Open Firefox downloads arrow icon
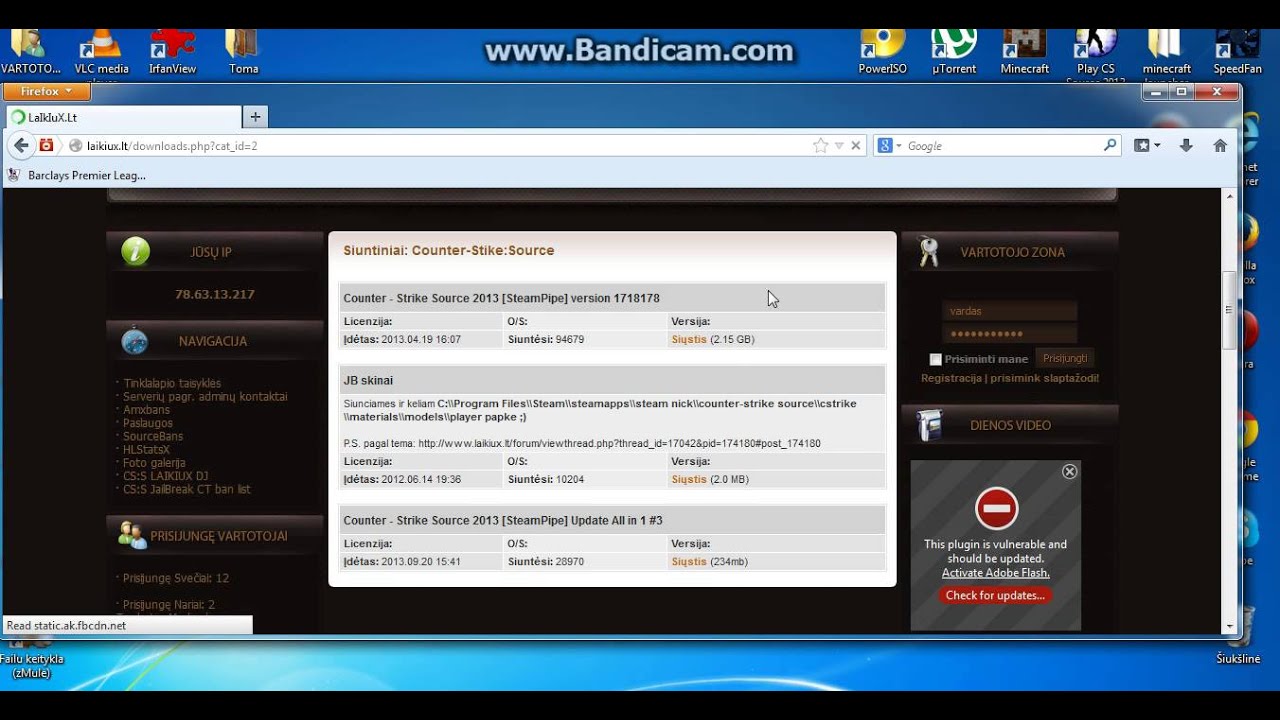This screenshot has height=720, width=1280. pyautogui.click(x=1186, y=145)
